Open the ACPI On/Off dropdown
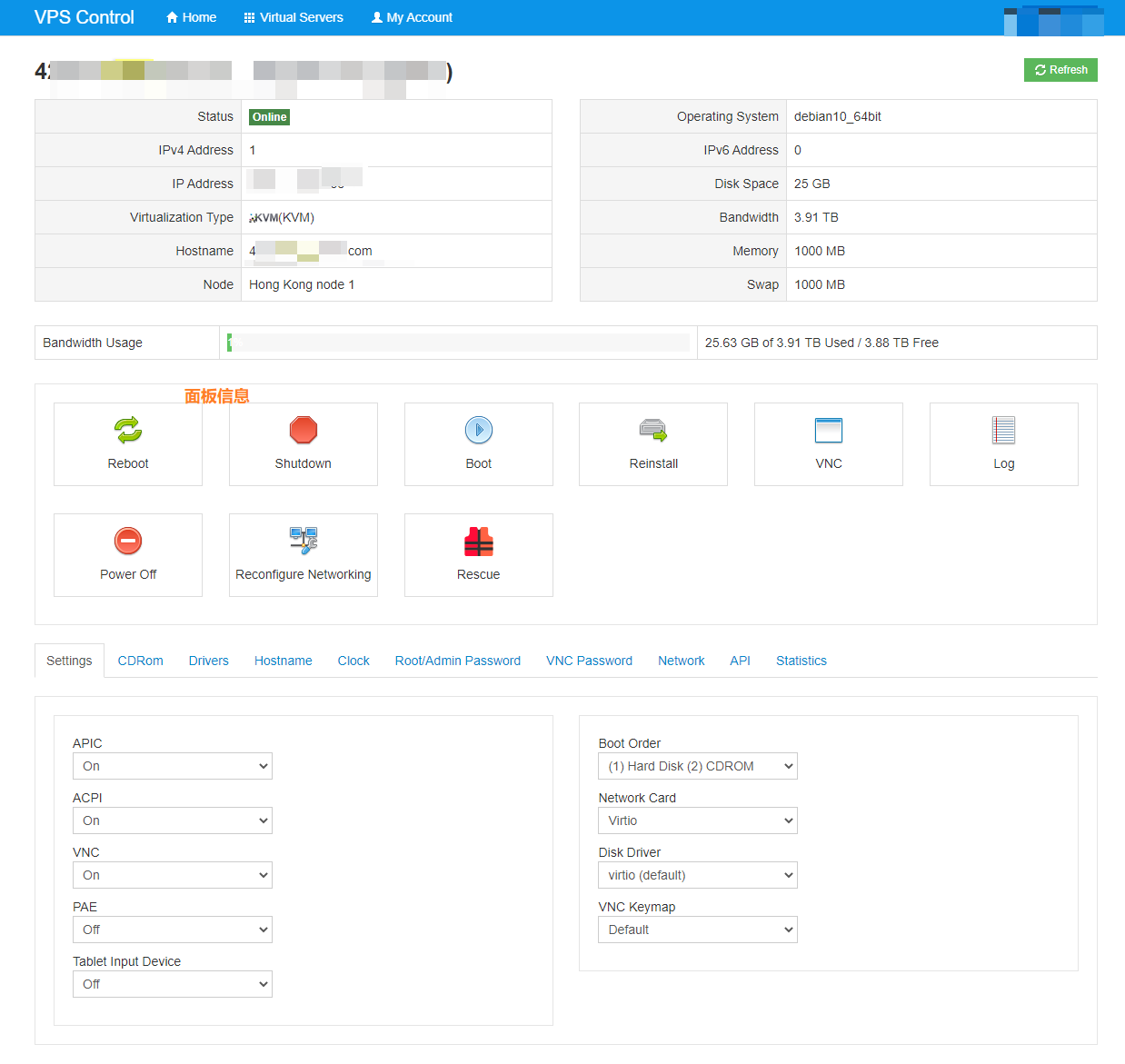The height and width of the screenshot is (1064, 1125). (173, 820)
